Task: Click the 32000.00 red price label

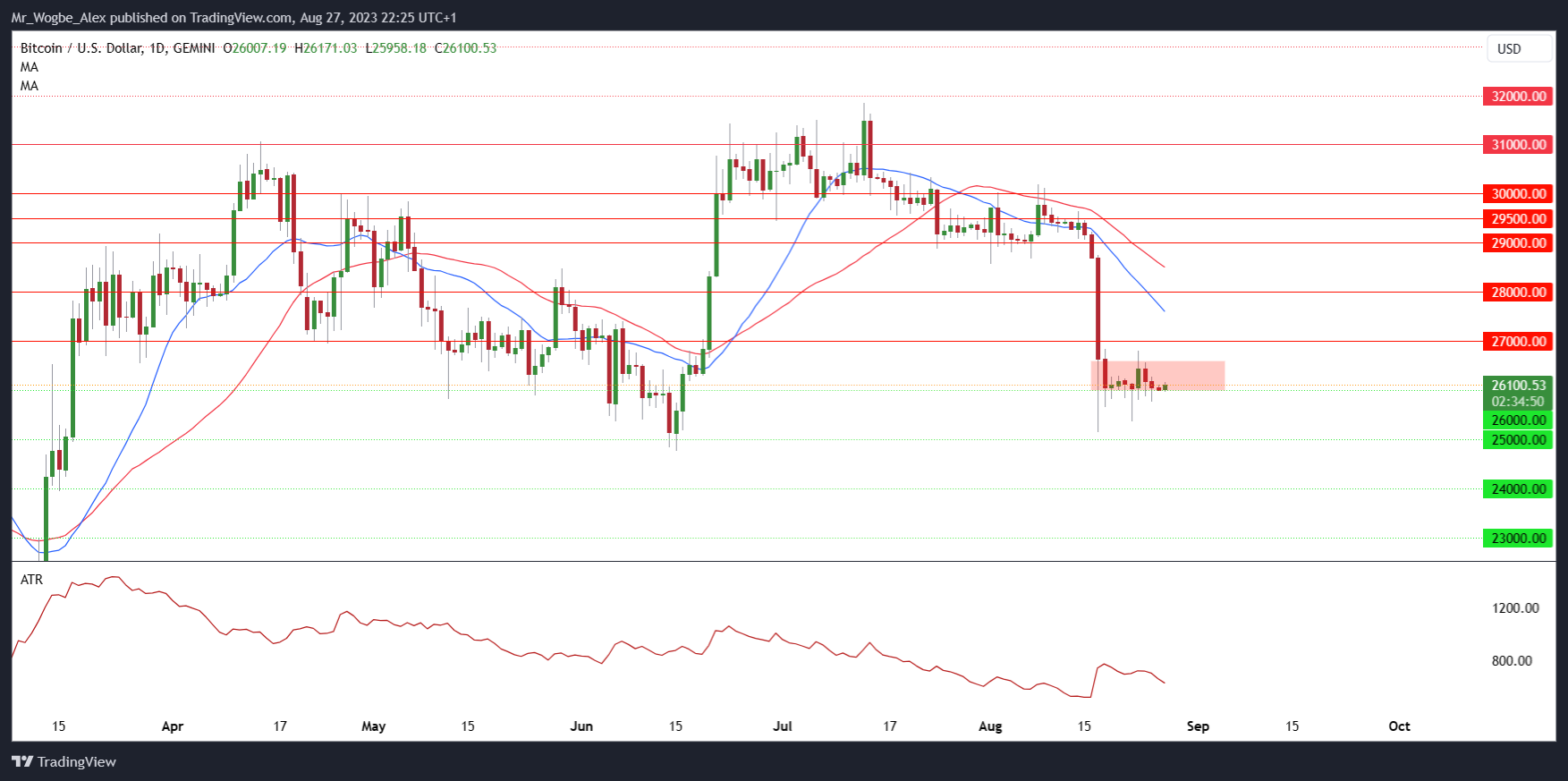Action: (1518, 96)
